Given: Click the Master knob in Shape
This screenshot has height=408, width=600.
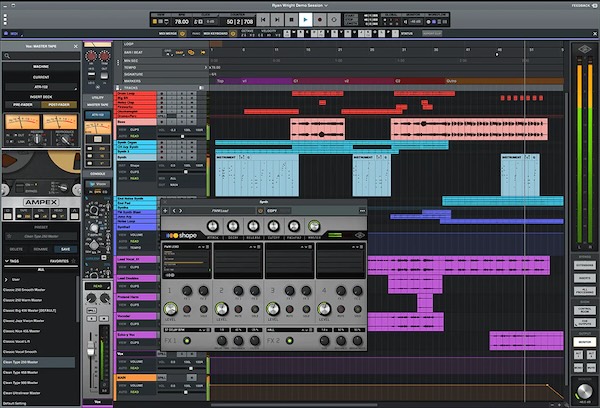Looking at the screenshot, I should pos(314,226).
